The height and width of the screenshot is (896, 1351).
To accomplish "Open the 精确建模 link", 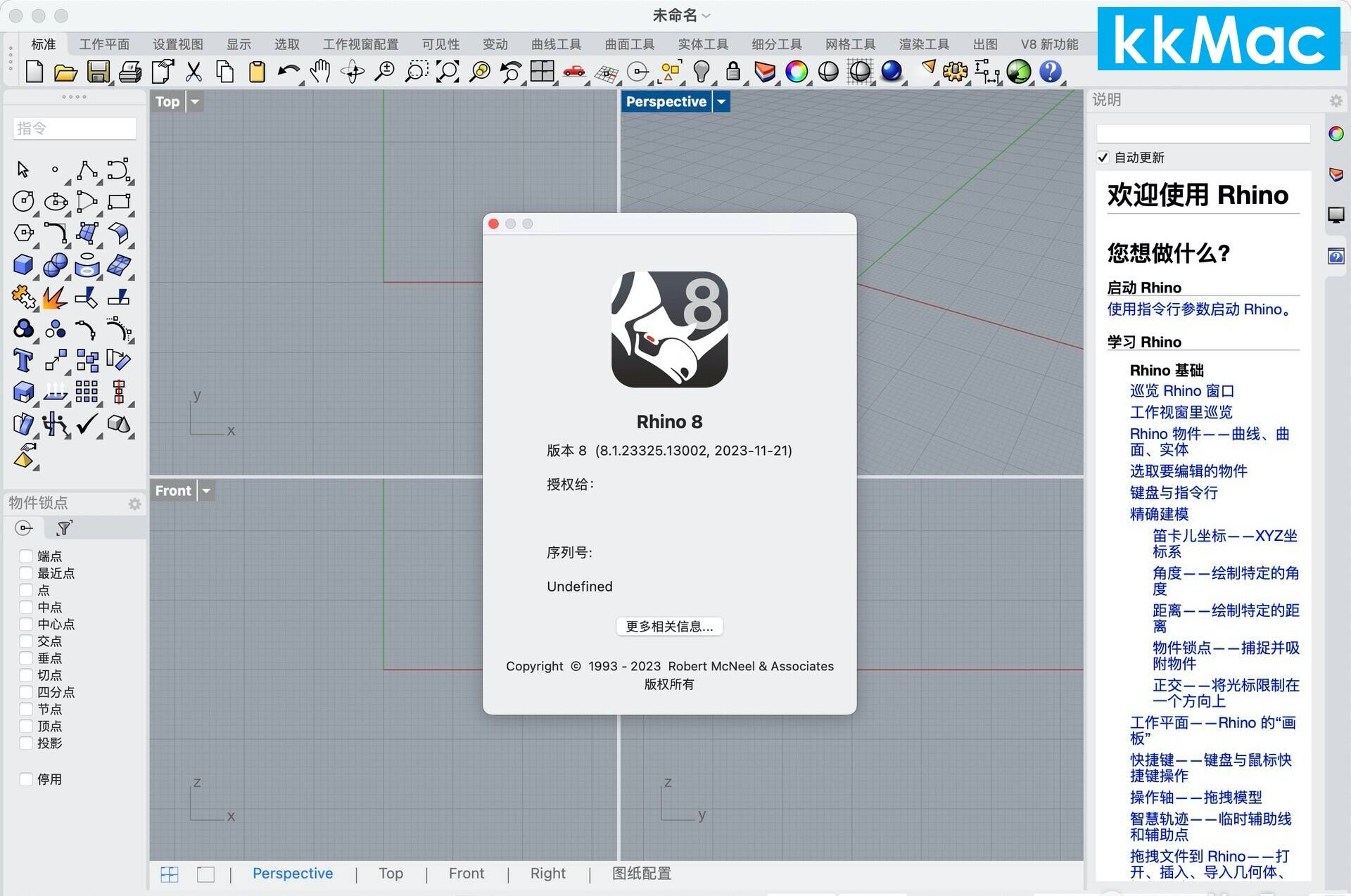I will (x=1159, y=514).
